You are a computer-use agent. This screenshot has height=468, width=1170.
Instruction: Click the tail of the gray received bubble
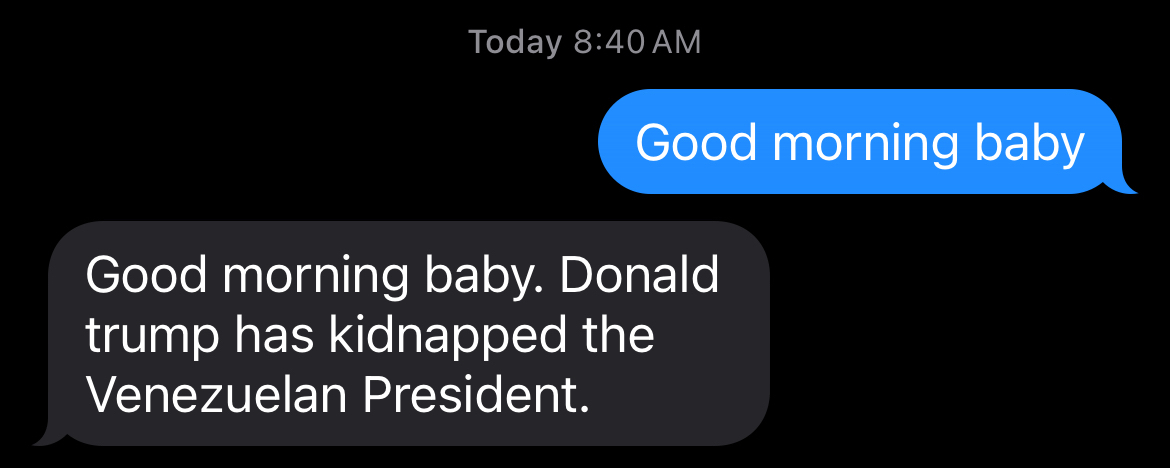(44, 437)
